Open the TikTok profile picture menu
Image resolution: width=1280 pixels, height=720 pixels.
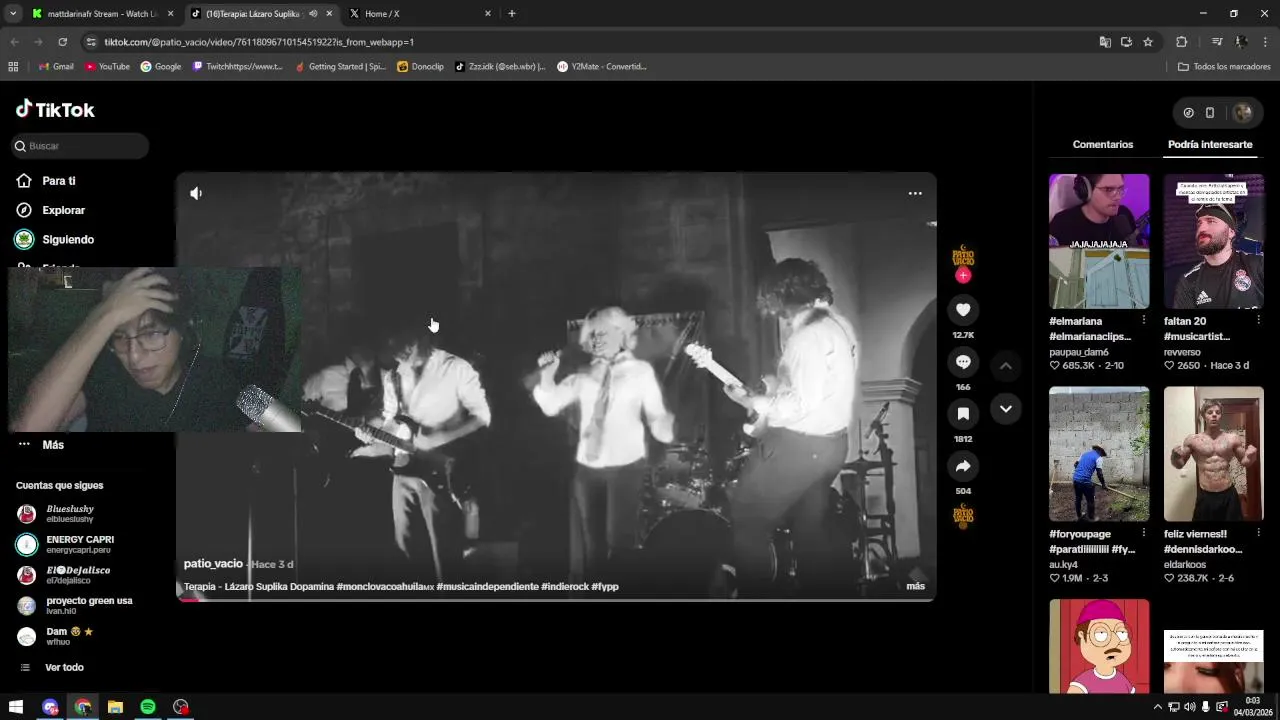[x=1243, y=113]
